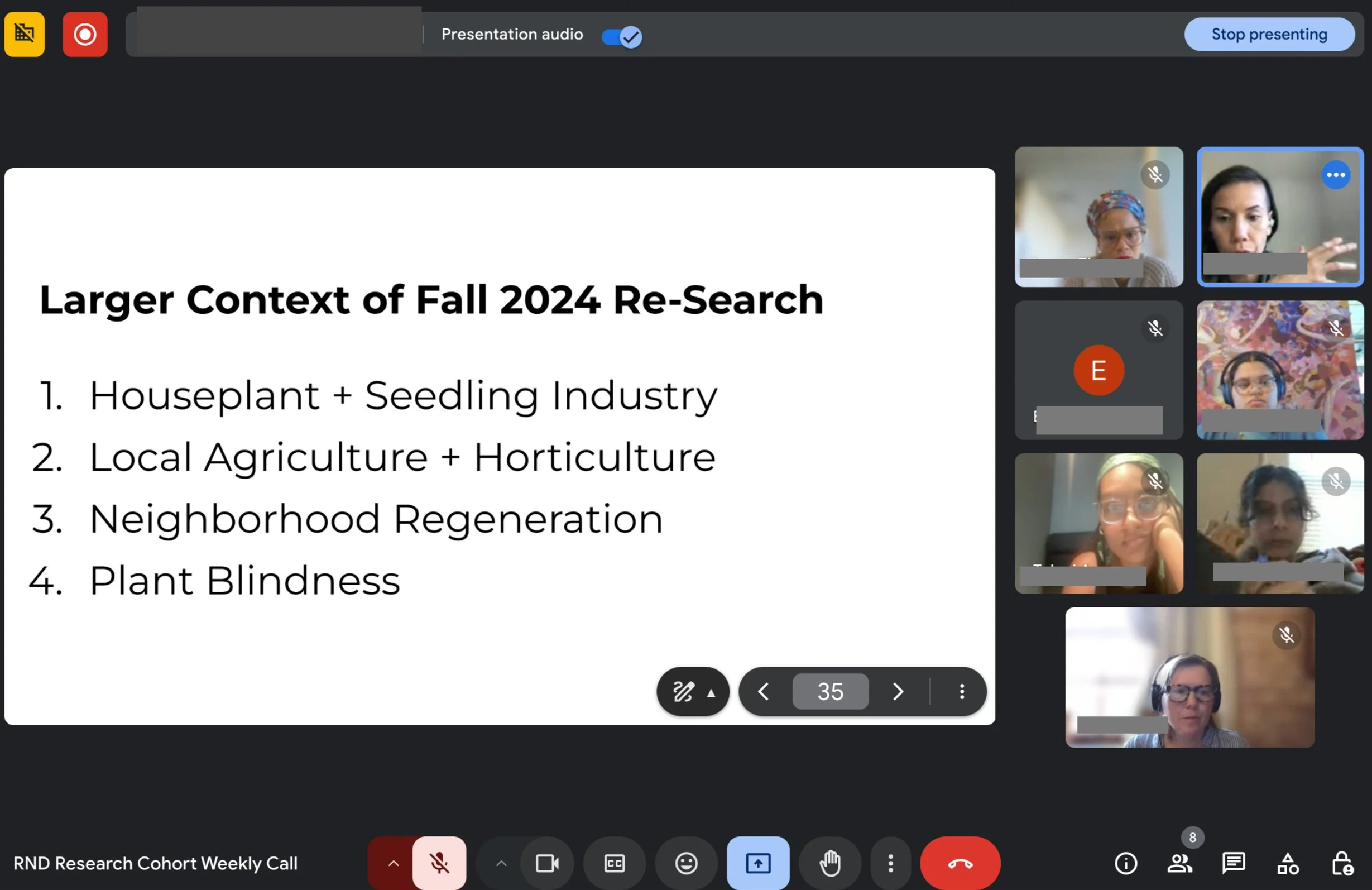Click Stop presenting button
Screen dimensions: 1372x890
1269,34
